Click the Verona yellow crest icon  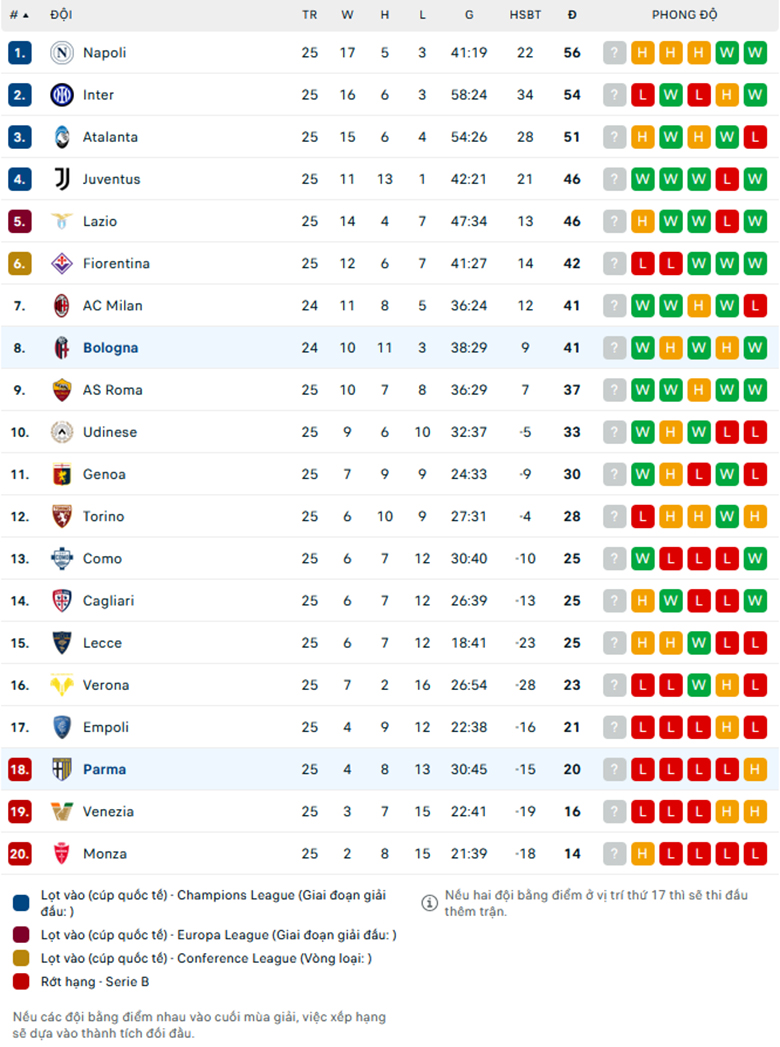point(61,685)
